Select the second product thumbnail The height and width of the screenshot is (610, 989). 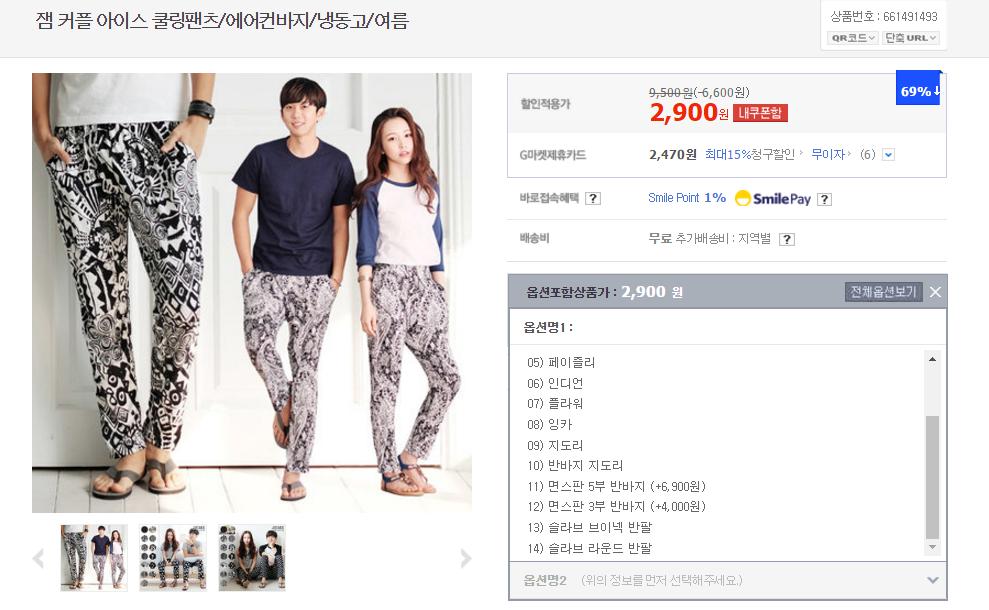173,558
